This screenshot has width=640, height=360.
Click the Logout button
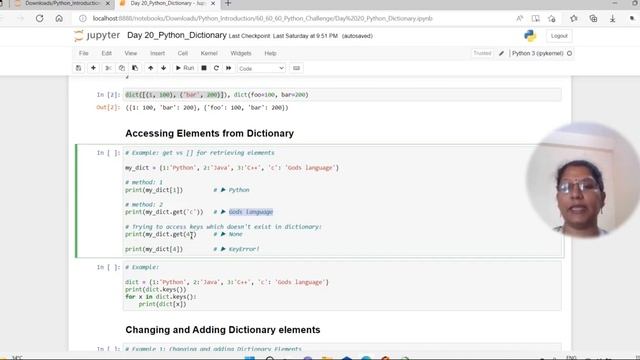[559, 36]
